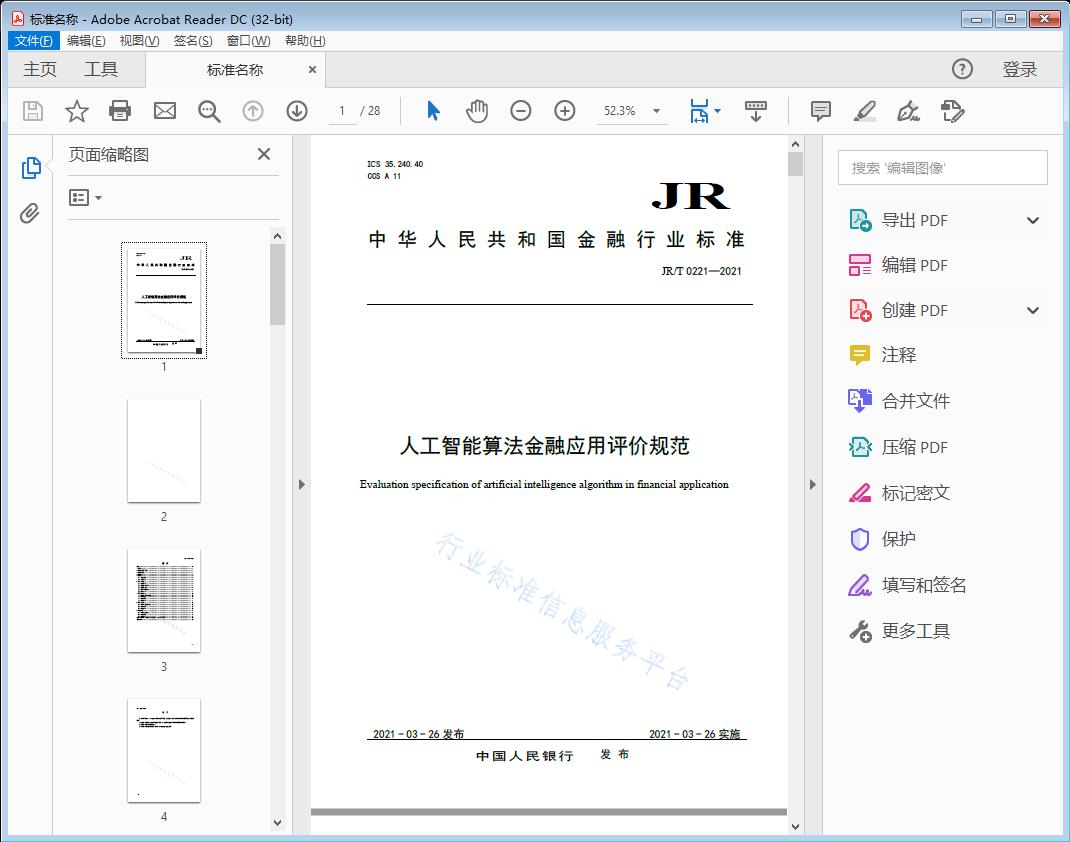The image size is (1070, 842).
Task: Open the comment tool speech bubble icon
Action: coord(820,111)
